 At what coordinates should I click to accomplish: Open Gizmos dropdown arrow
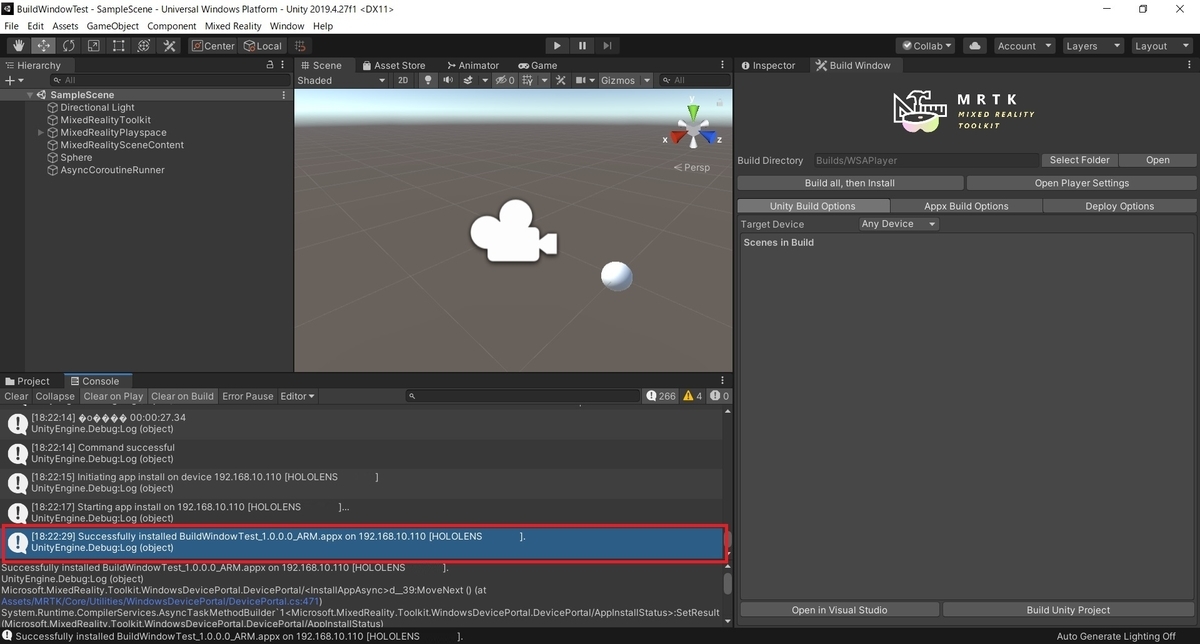coord(647,80)
